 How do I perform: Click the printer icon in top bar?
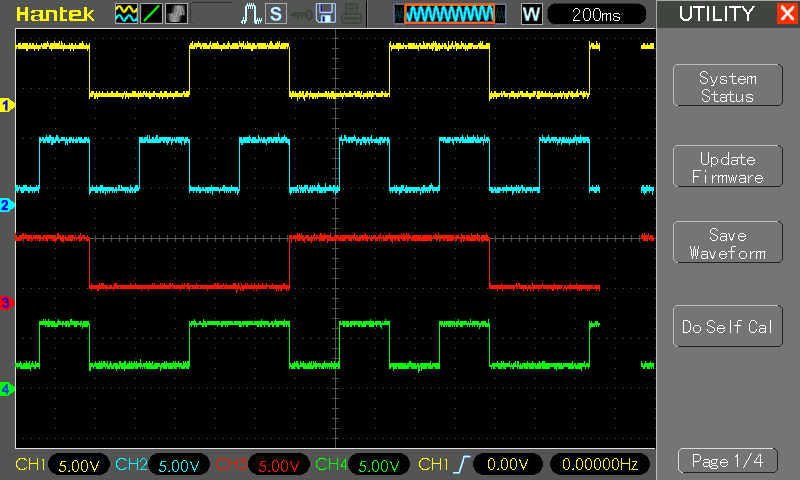(x=349, y=14)
